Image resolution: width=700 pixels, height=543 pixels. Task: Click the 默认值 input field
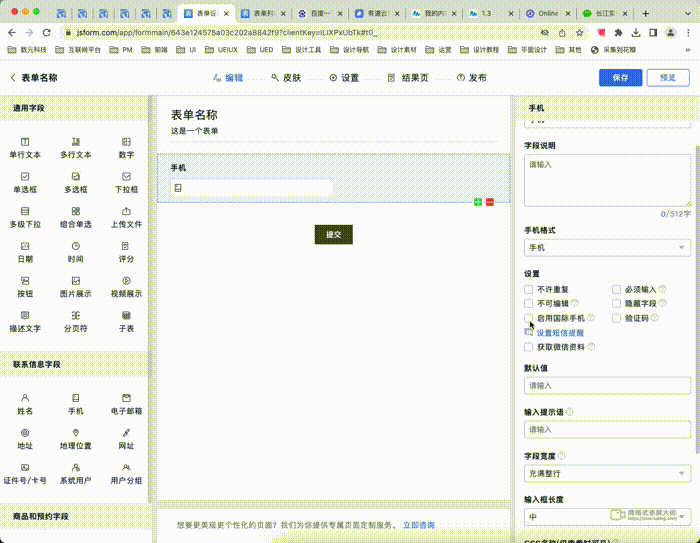click(x=606, y=385)
